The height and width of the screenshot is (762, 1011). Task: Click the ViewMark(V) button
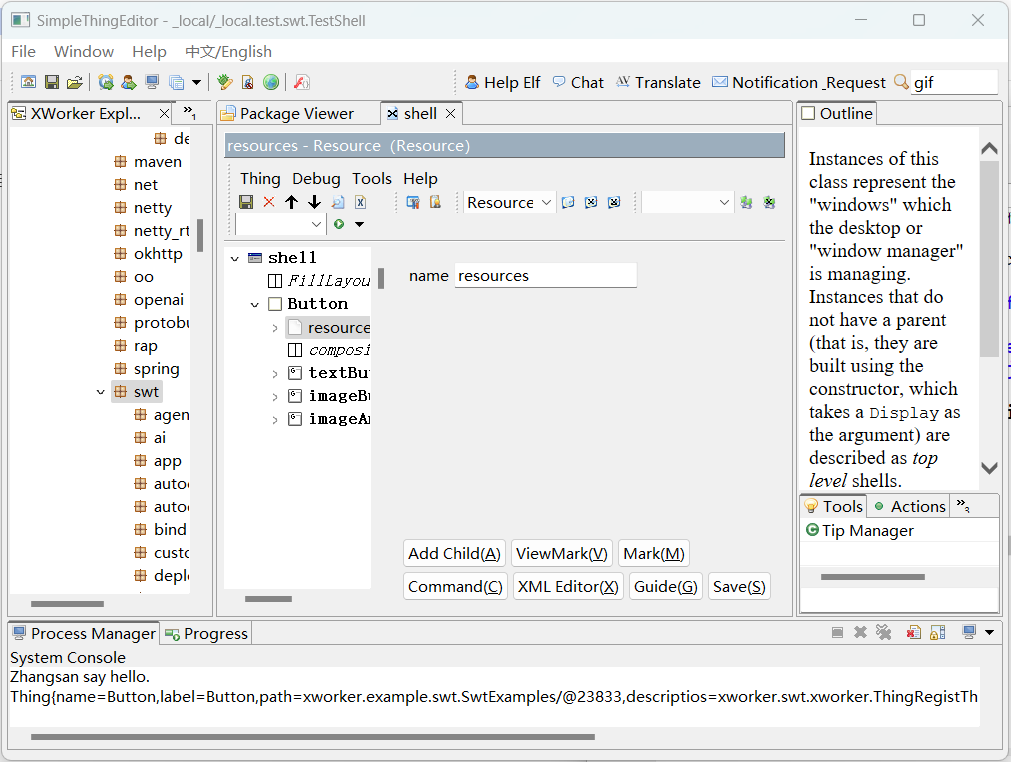tap(562, 554)
